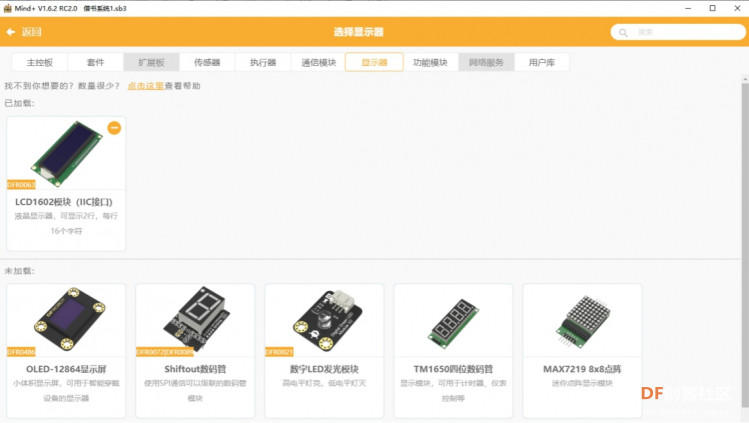The image size is (749, 423).
Task: Switch to the 主控板 tab
Action: 40,63
